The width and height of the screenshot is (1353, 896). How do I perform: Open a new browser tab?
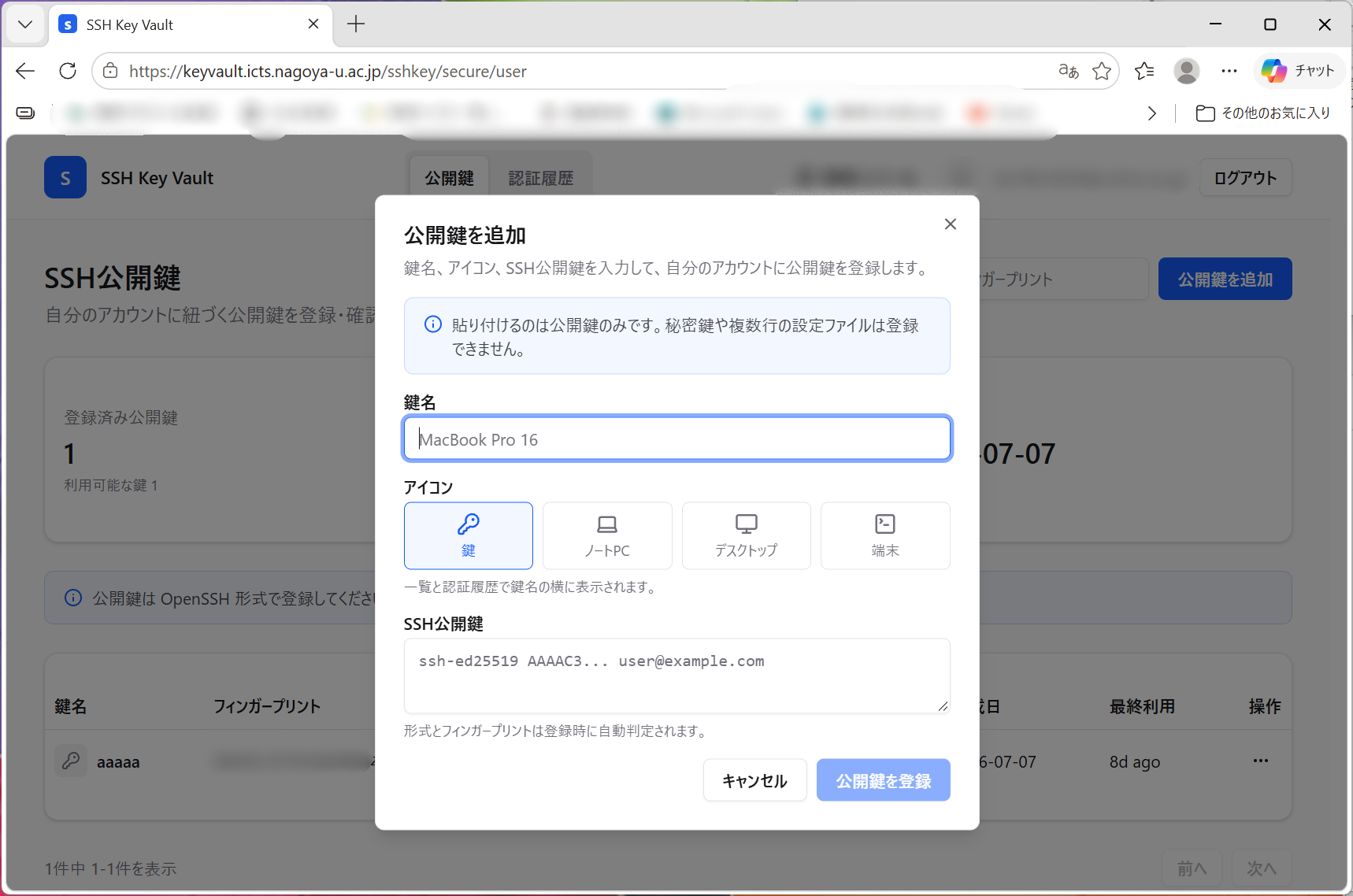pyautogui.click(x=356, y=24)
